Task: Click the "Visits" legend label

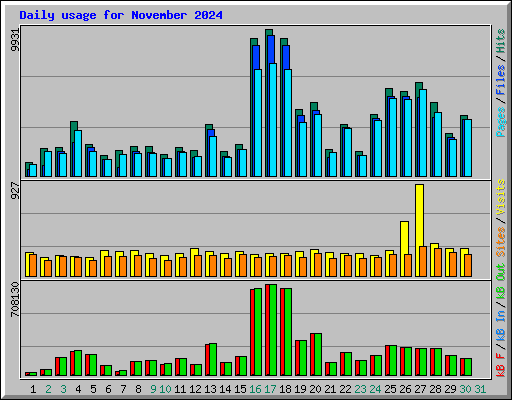Action: 501,197
